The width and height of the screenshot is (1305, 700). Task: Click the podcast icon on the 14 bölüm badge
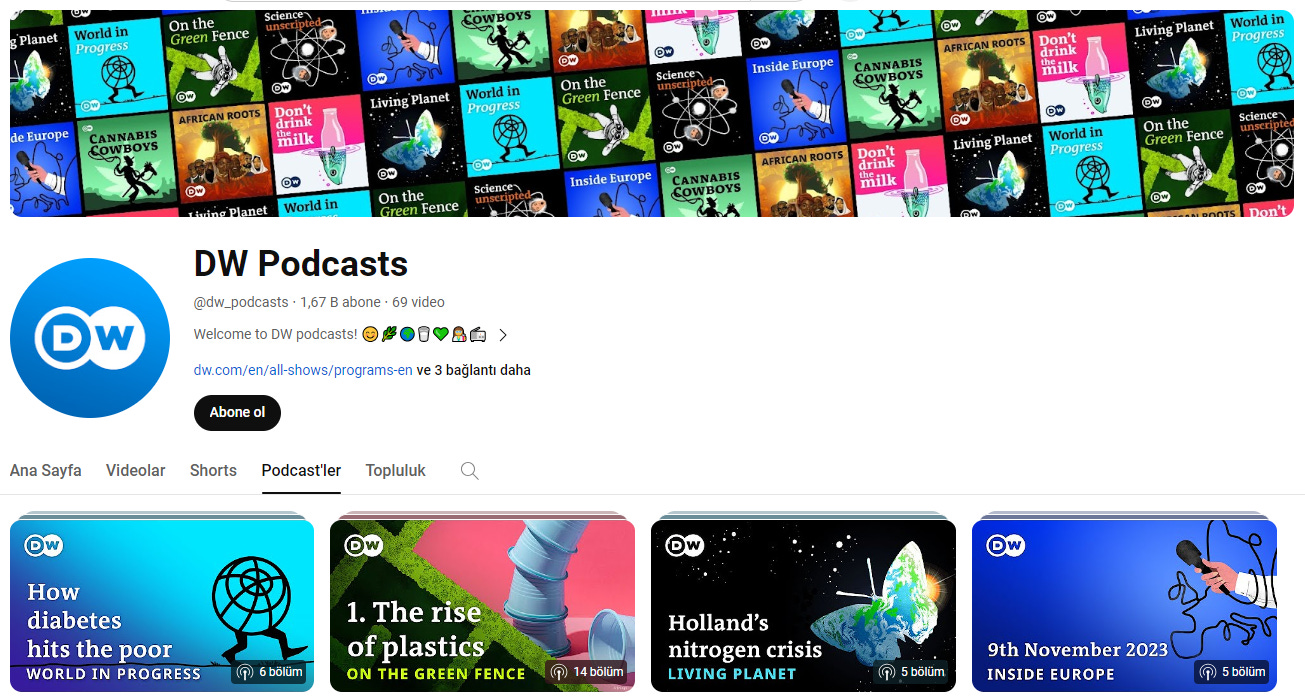559,672
